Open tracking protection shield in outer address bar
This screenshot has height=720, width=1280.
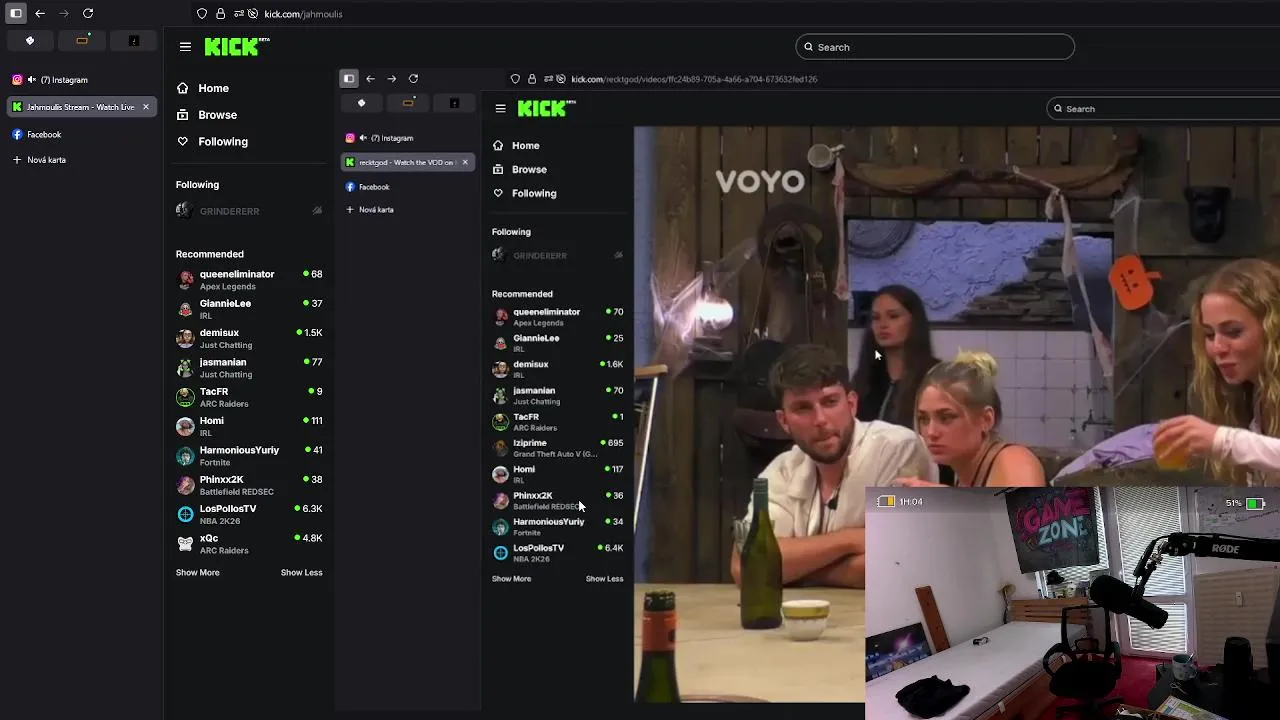point(202,14)
